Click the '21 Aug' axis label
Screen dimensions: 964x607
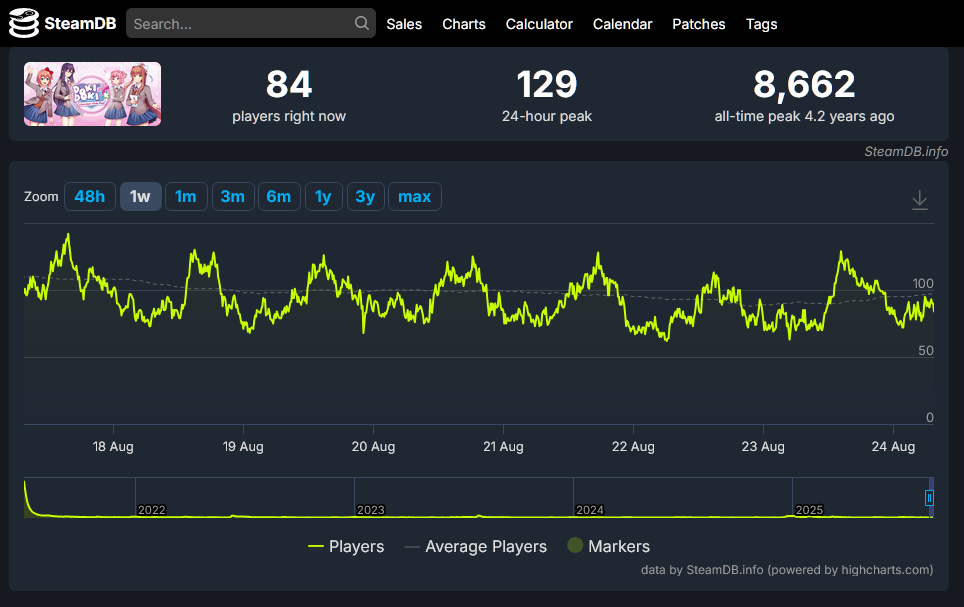tap(503, 446)
